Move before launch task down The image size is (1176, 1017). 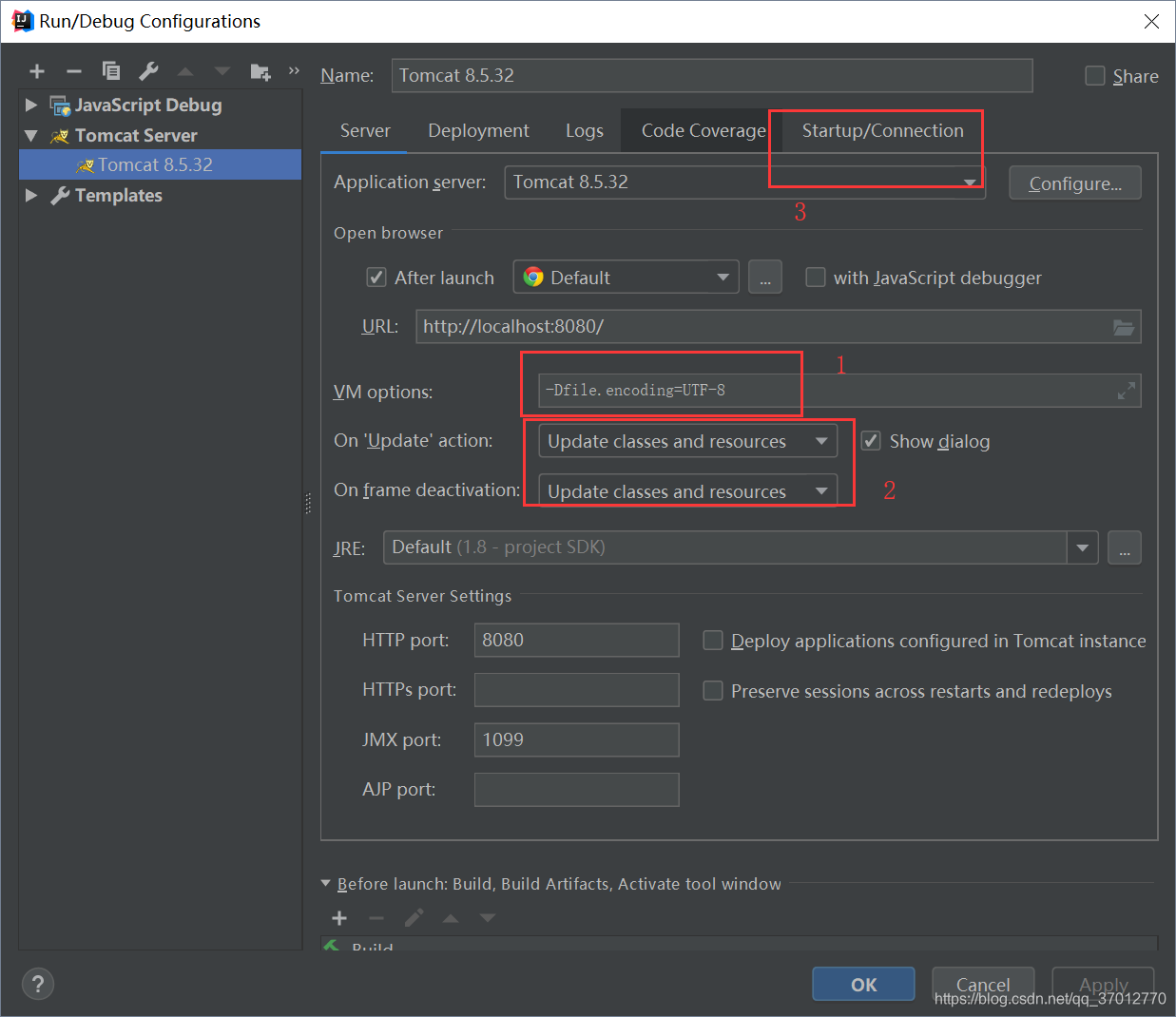coord(488,918)
